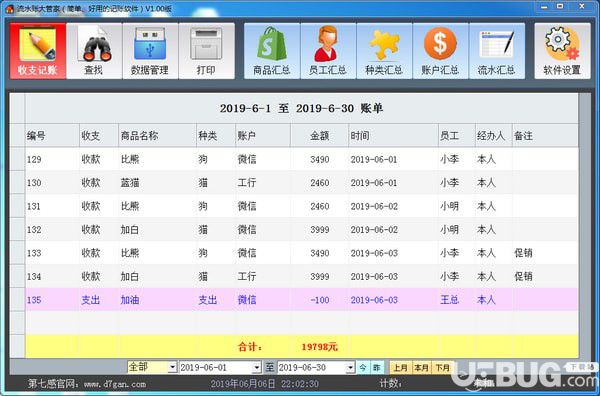The height and width of the screenshot is (396, 600).
Task: Click row header selector beside record 129
Action: (x=17, y=159)
